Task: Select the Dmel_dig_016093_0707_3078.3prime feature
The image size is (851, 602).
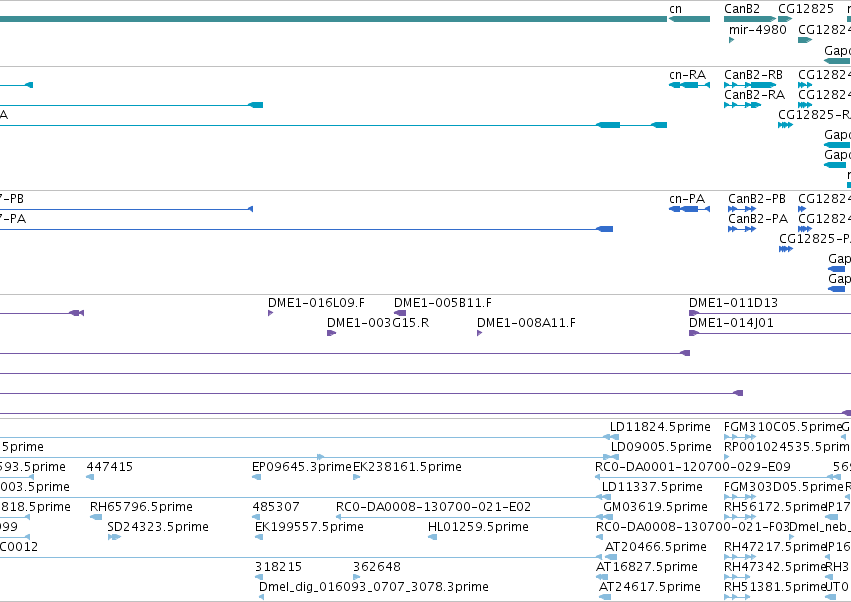Action: [x=262, y=597]
